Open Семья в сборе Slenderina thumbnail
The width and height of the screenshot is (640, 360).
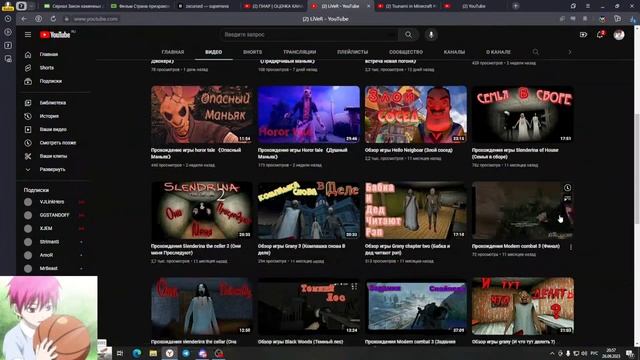pos(522,114)
